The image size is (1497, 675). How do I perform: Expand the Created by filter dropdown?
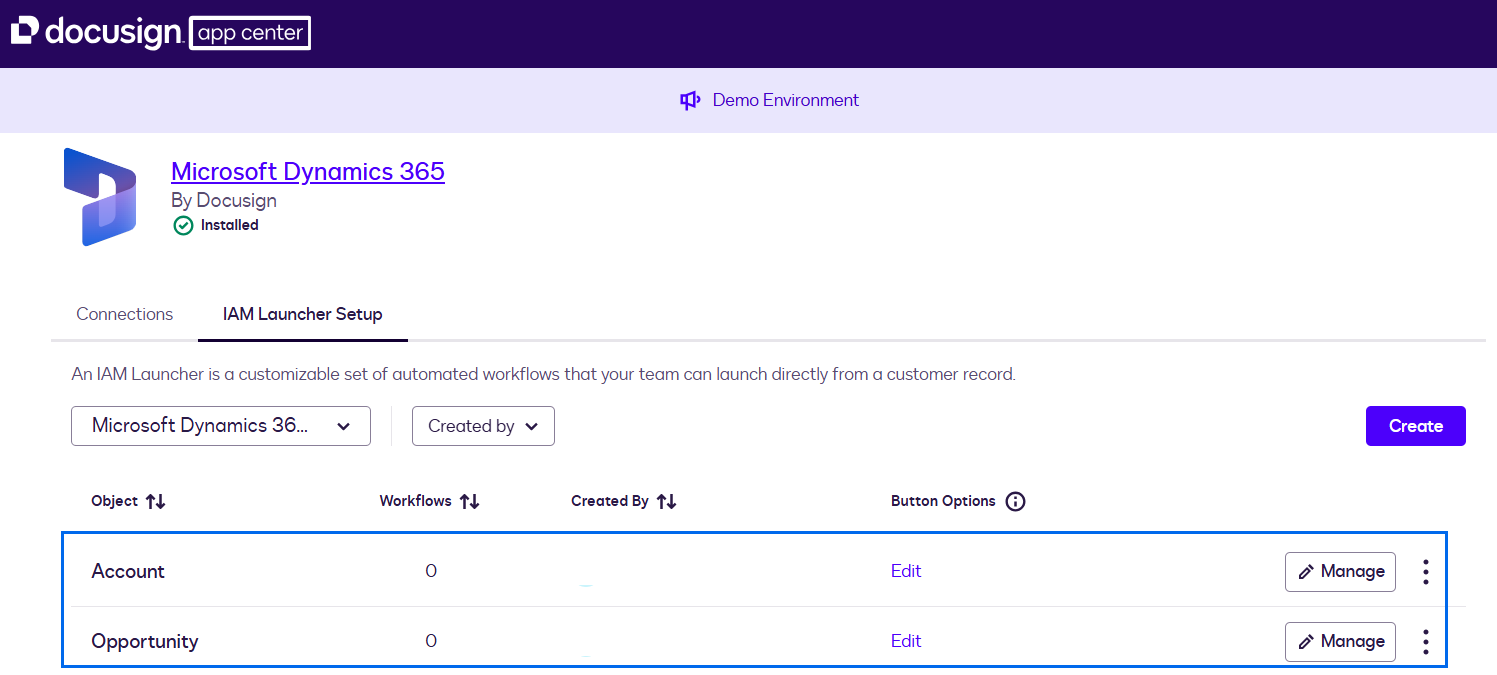pos(483,426)
